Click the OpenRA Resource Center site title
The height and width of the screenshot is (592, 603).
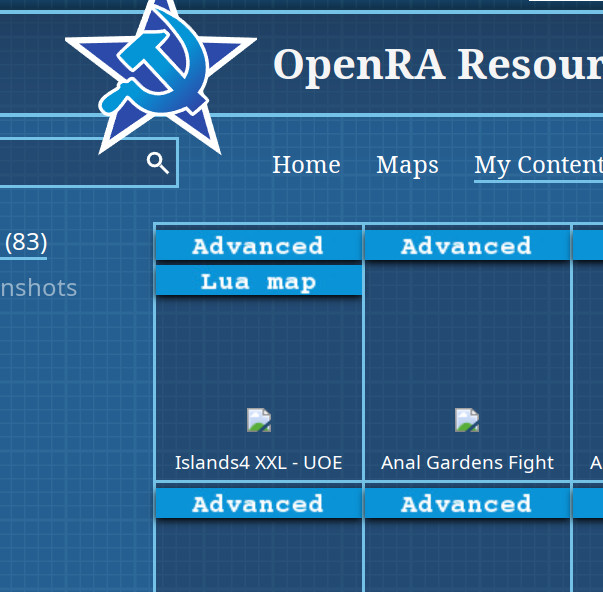coord(437,65)
